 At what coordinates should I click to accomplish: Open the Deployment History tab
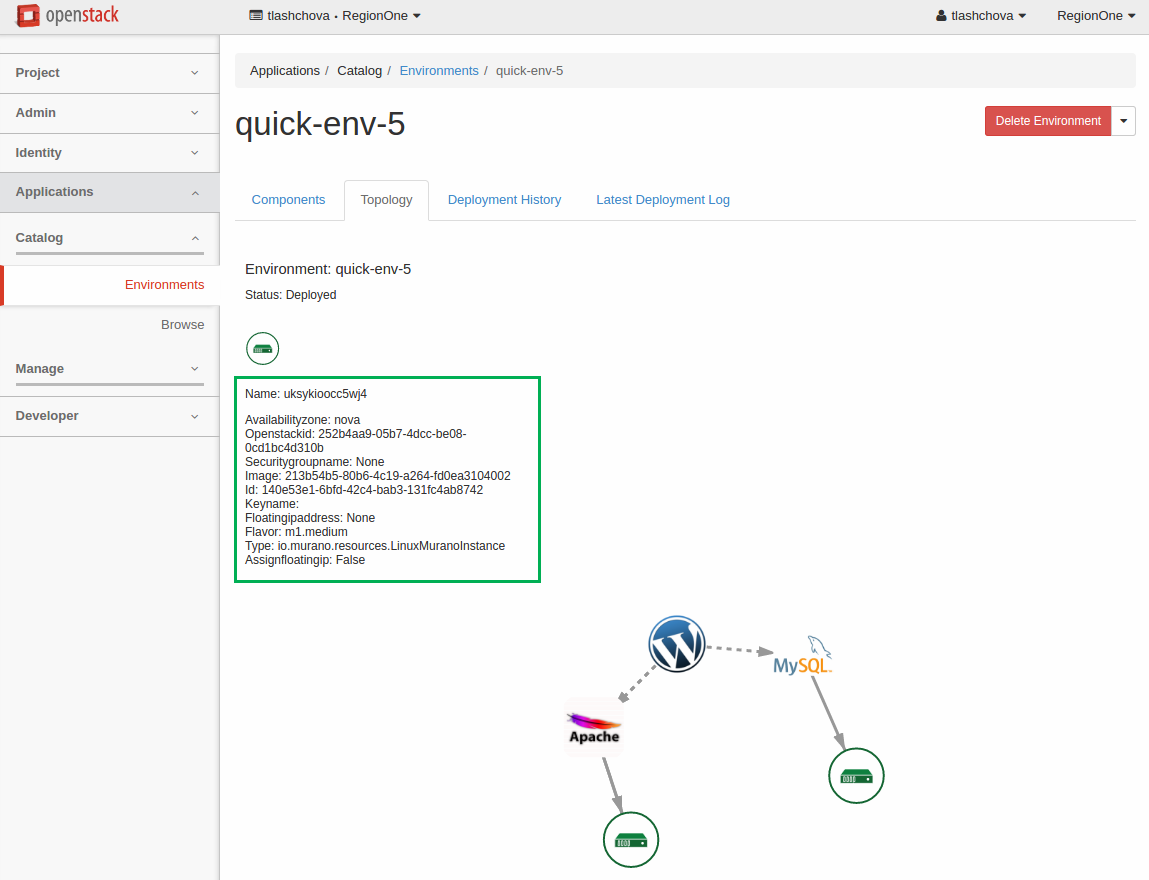504,200
